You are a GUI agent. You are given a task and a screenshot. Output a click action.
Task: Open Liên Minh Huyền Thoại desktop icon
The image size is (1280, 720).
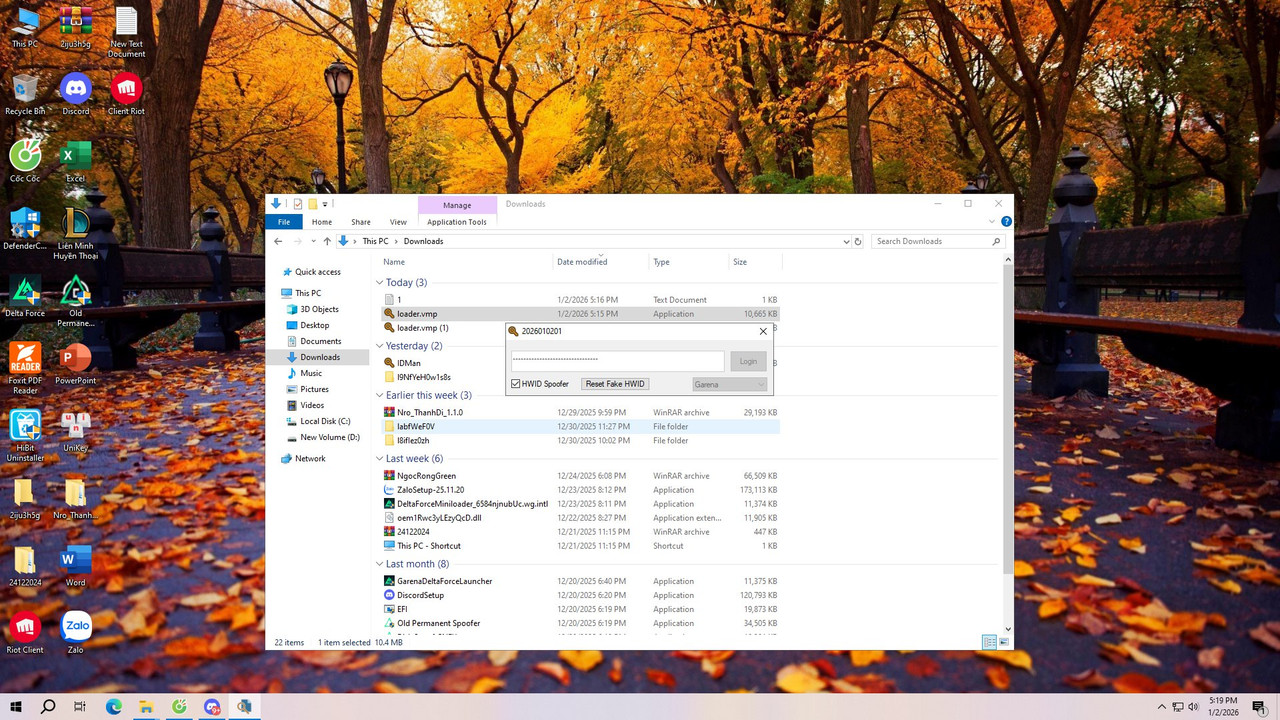click(x=76, y=234)
